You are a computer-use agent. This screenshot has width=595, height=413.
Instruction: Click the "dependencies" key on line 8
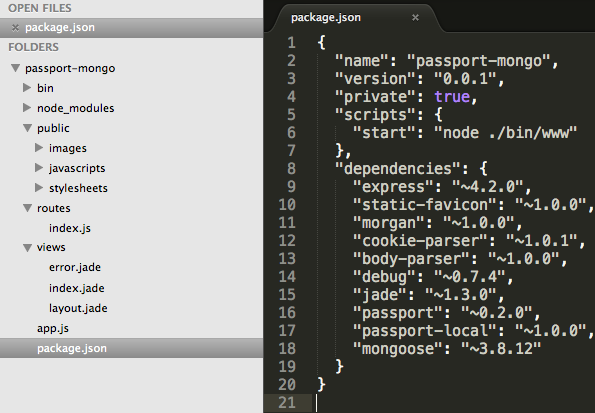tap(398, 169)
